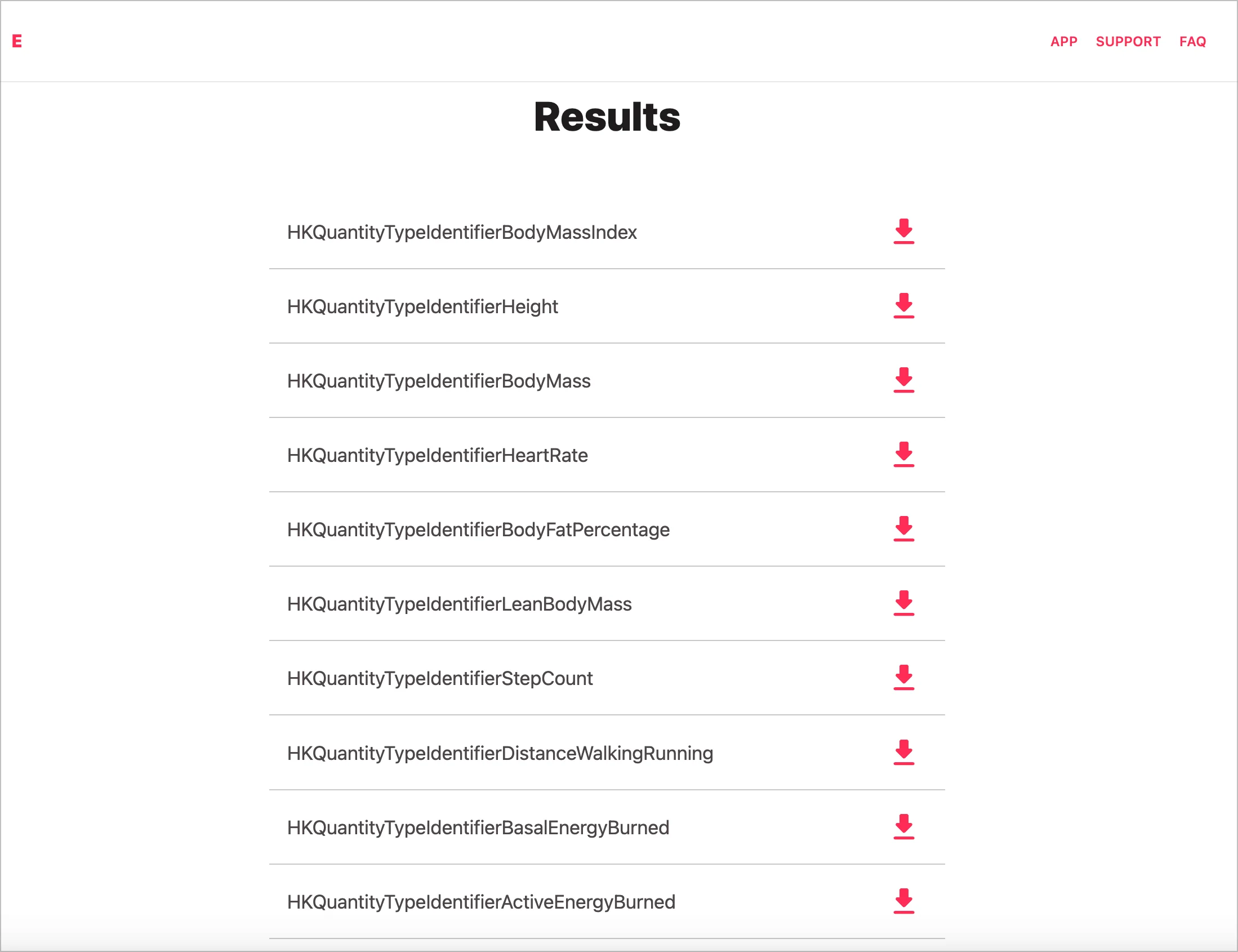Click the E logo in top left
The image size is (1238, 952).
tap(17, 40)
